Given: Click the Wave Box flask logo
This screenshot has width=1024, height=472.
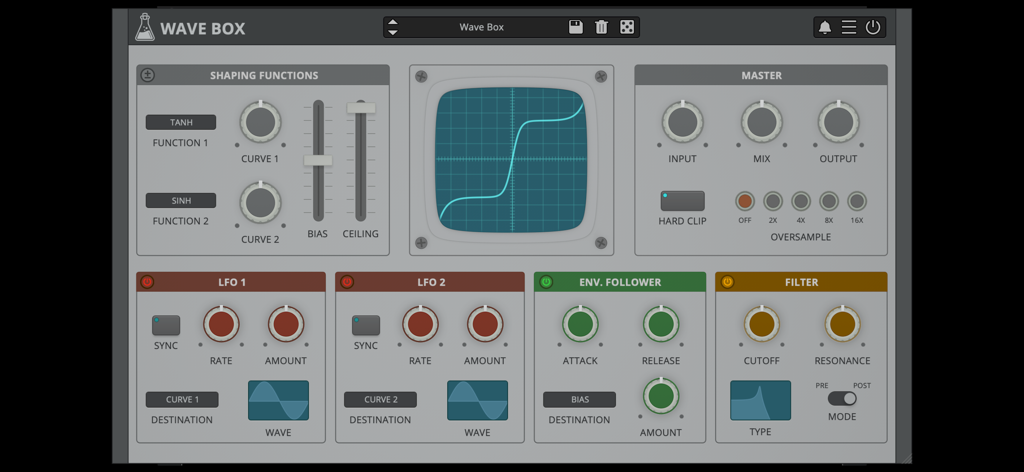Looking at the screenshot, I should click(145, 27).
